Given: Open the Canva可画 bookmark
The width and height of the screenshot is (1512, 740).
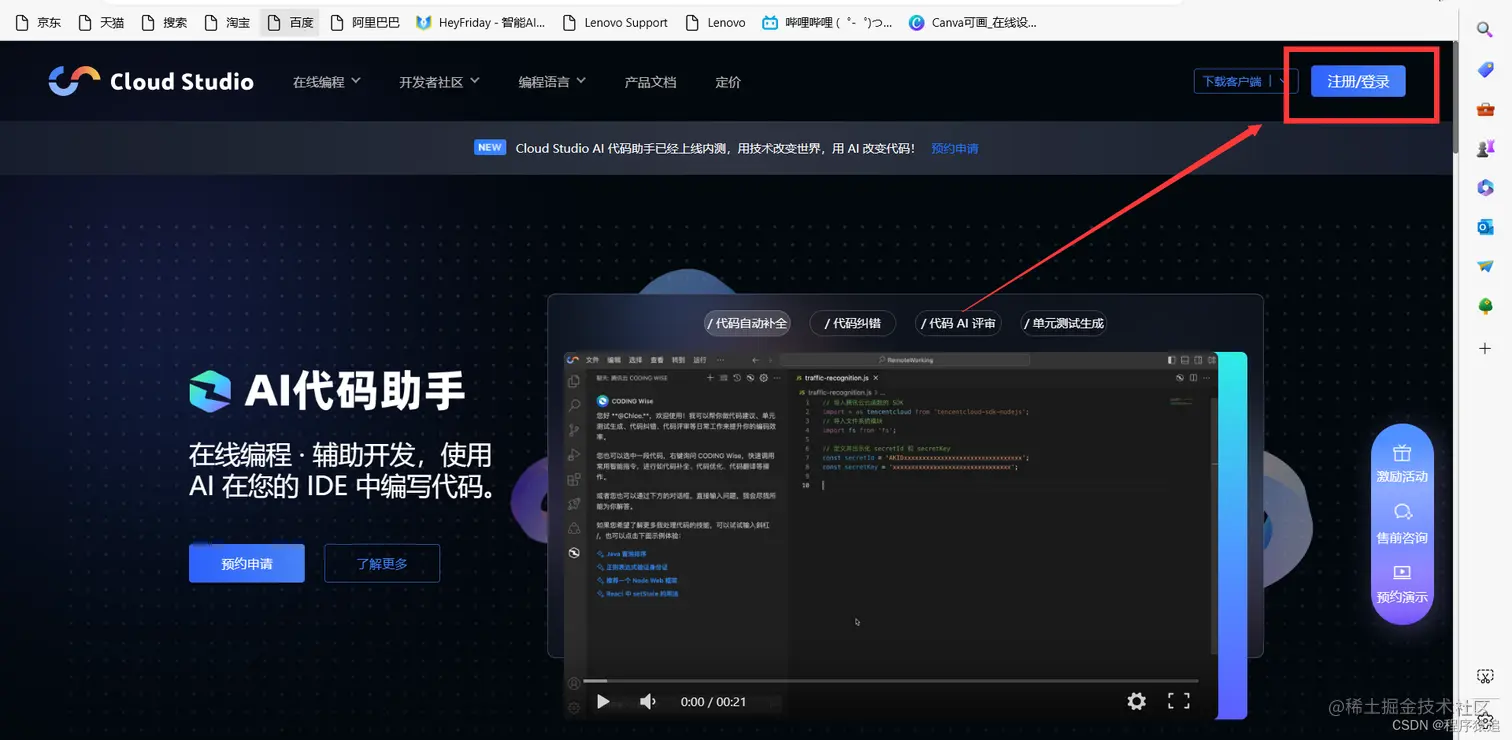Looking at the screenshot, I should [x=973, y=22].
